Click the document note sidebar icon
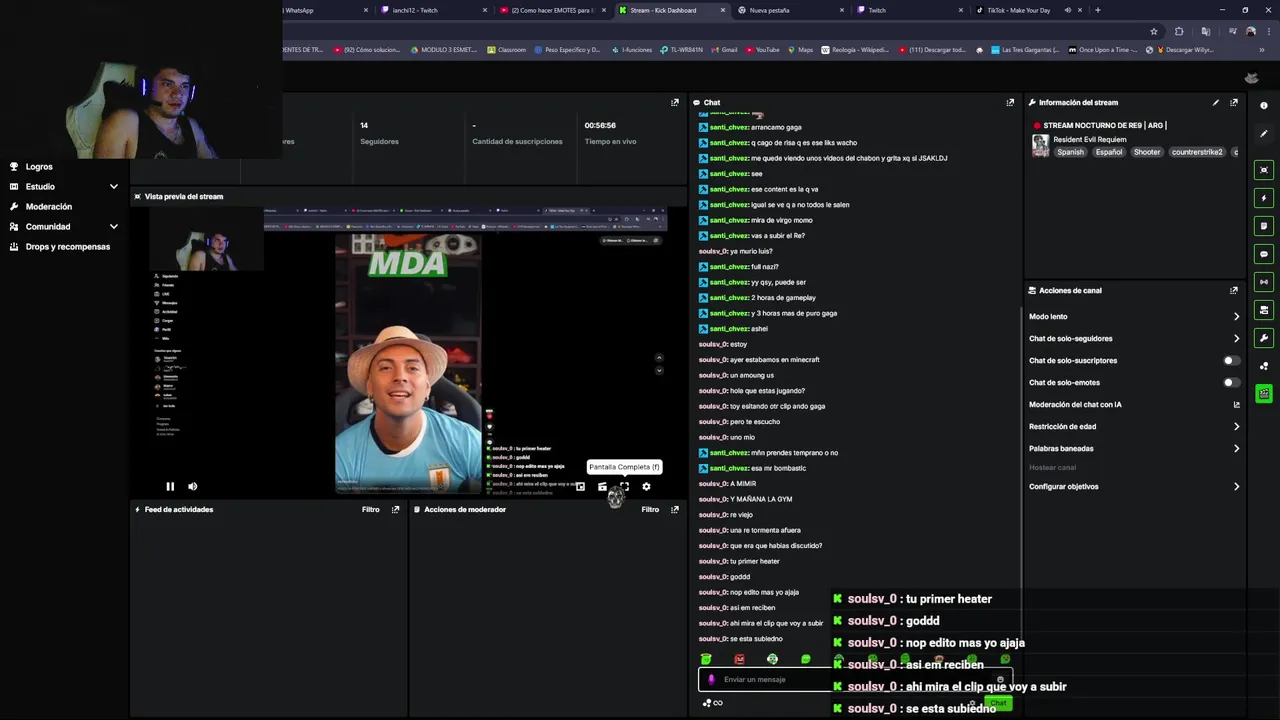 pyautogui.click(x=1264, y=226)
